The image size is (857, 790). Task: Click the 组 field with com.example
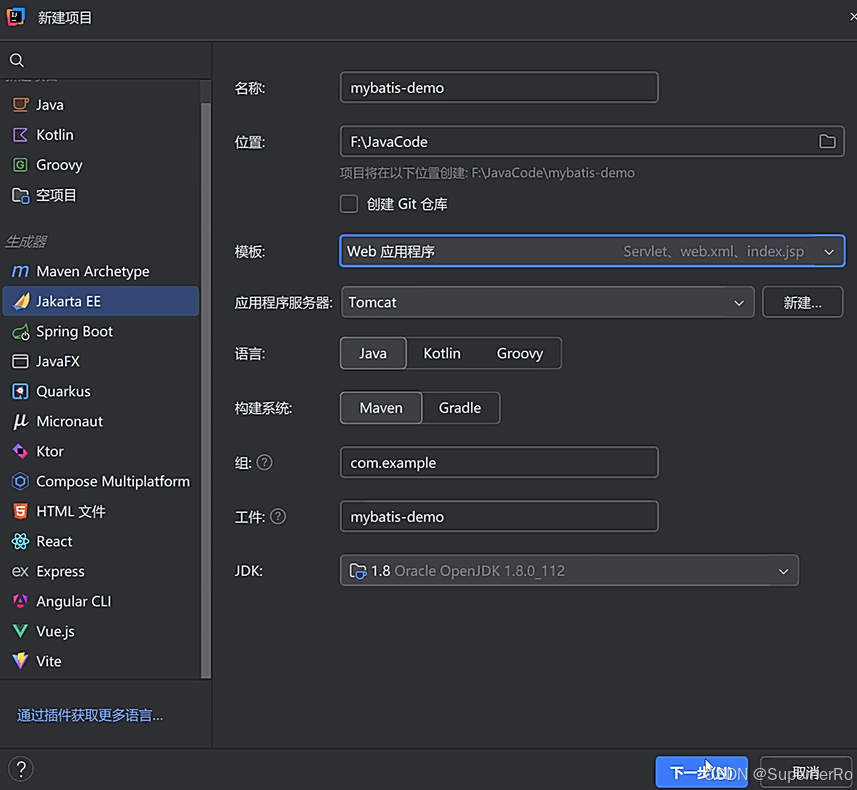click(x=499, y=463)
